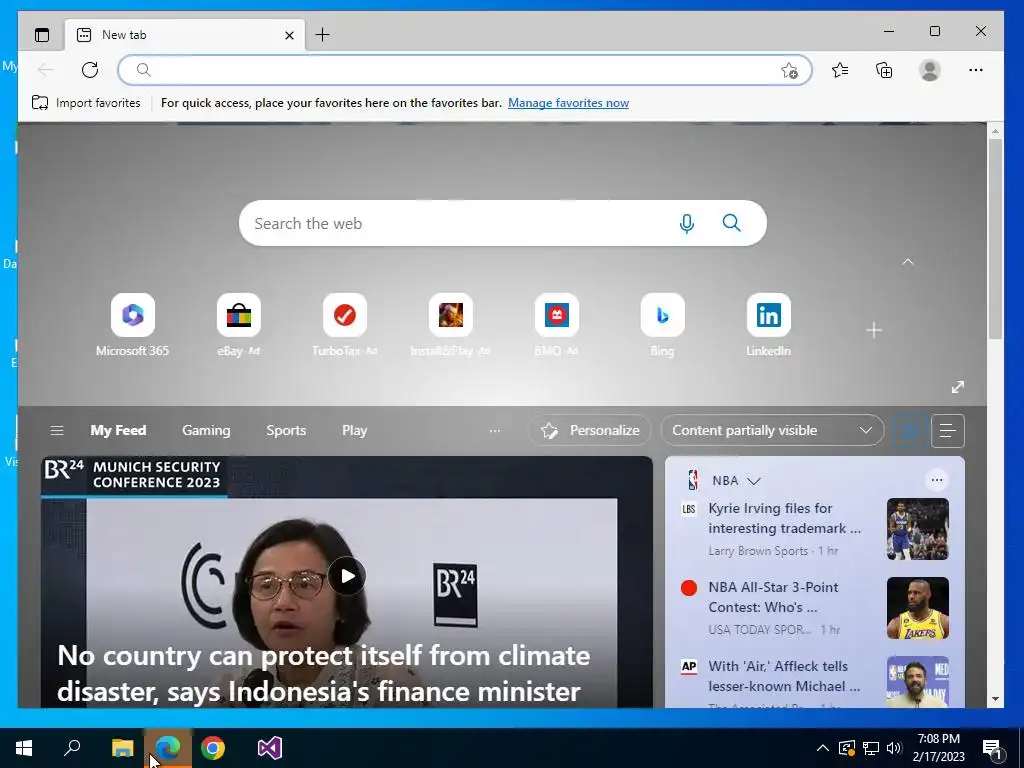Open the Favorites list icon
The image size is (1024, 768).
840,70
